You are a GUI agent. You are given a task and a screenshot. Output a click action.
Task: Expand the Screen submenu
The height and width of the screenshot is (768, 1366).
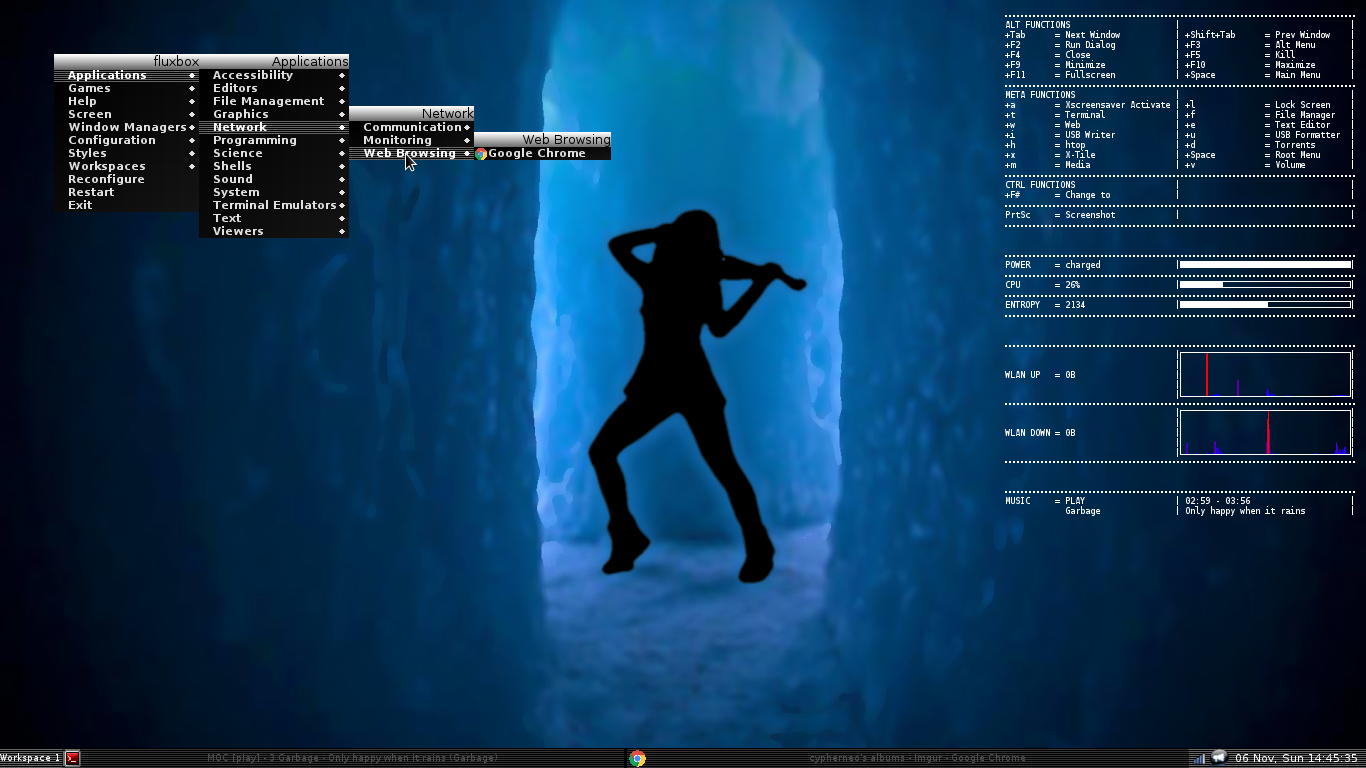[126, 115]
